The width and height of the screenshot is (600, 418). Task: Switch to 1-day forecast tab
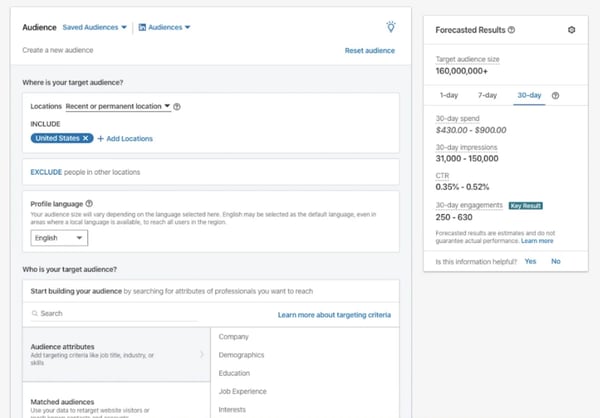pyautogui.click(x=449, y=95)
